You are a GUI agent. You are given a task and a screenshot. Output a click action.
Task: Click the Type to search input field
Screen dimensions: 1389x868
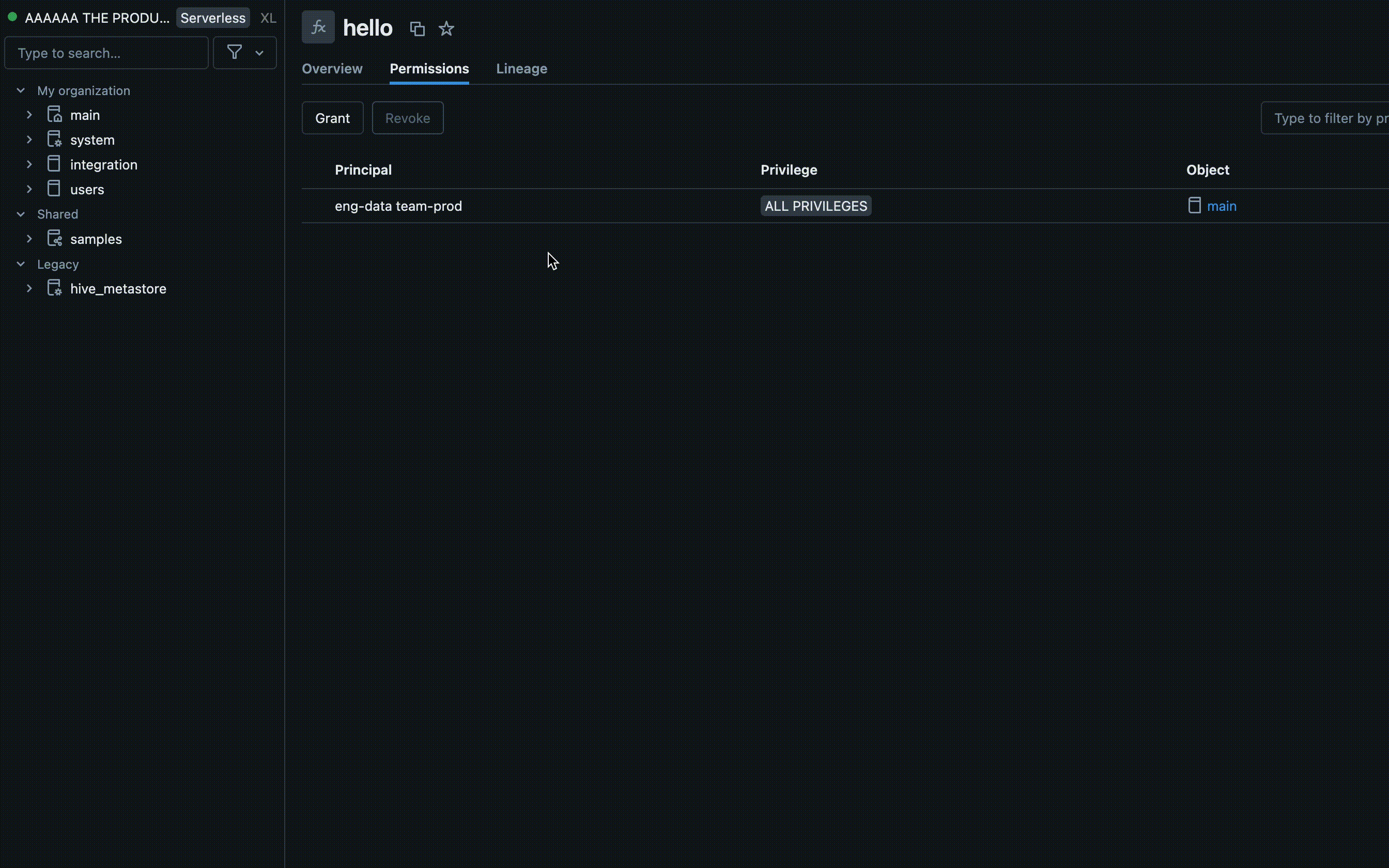(106, 53)
